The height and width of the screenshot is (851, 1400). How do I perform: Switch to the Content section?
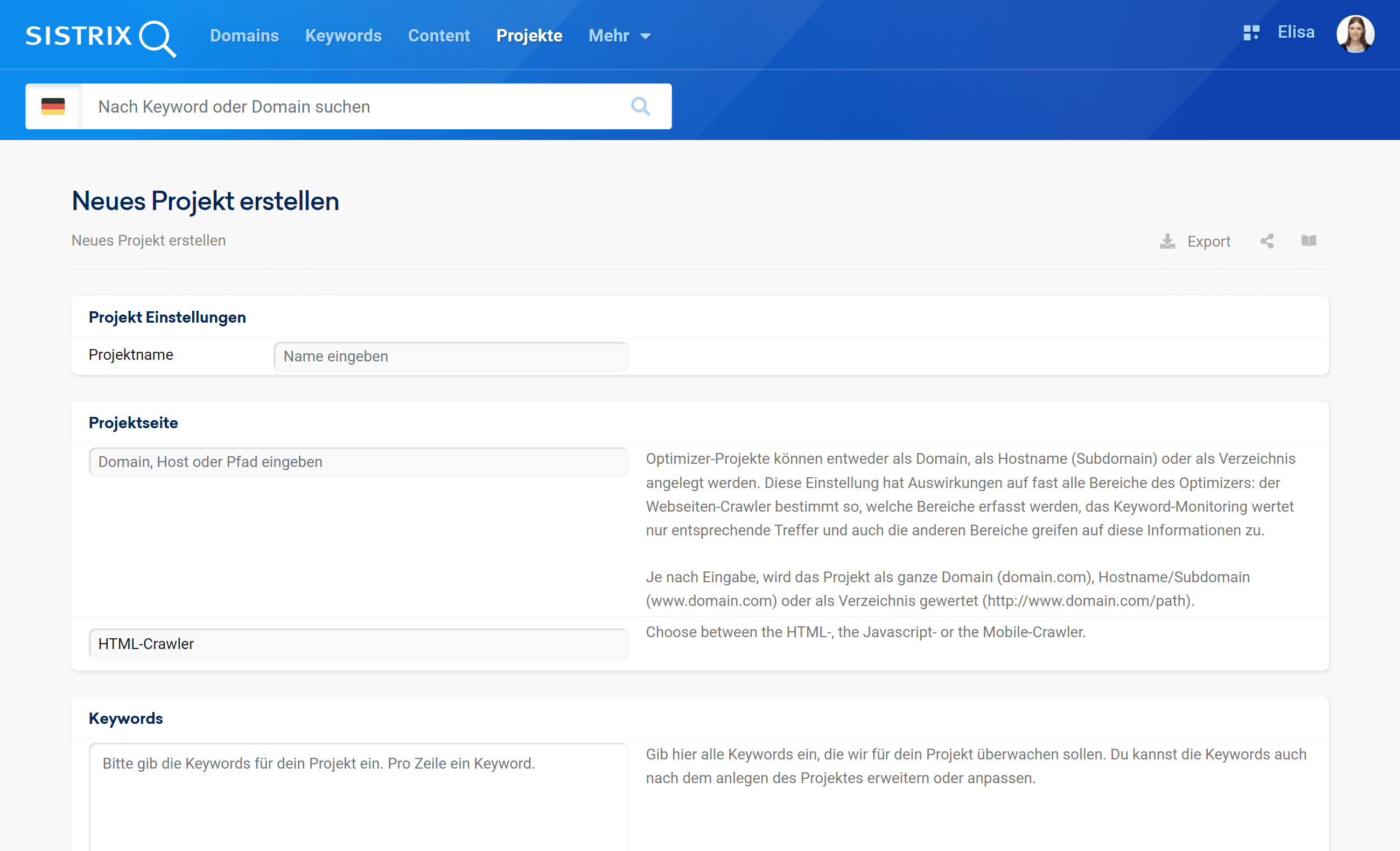439,36
